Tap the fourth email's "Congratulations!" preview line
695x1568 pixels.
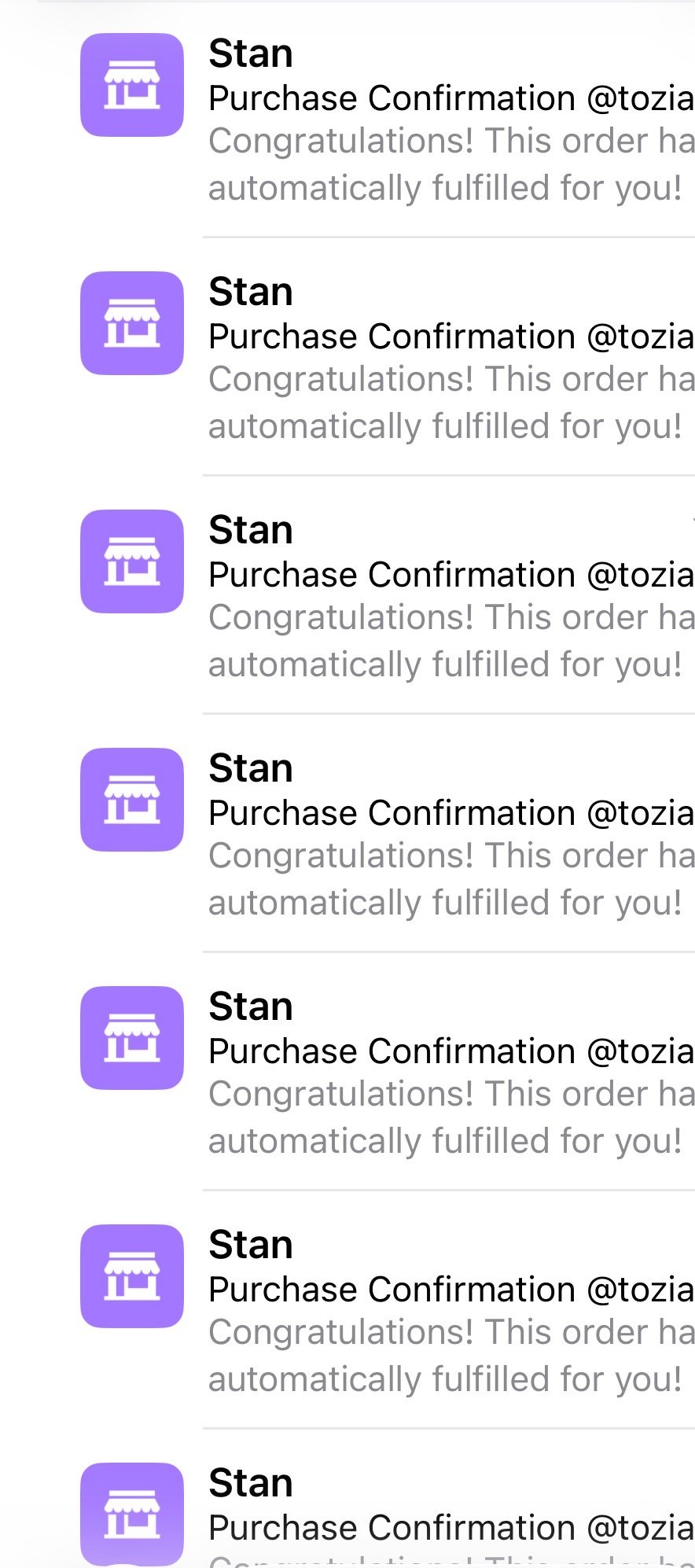click(450, 856)
